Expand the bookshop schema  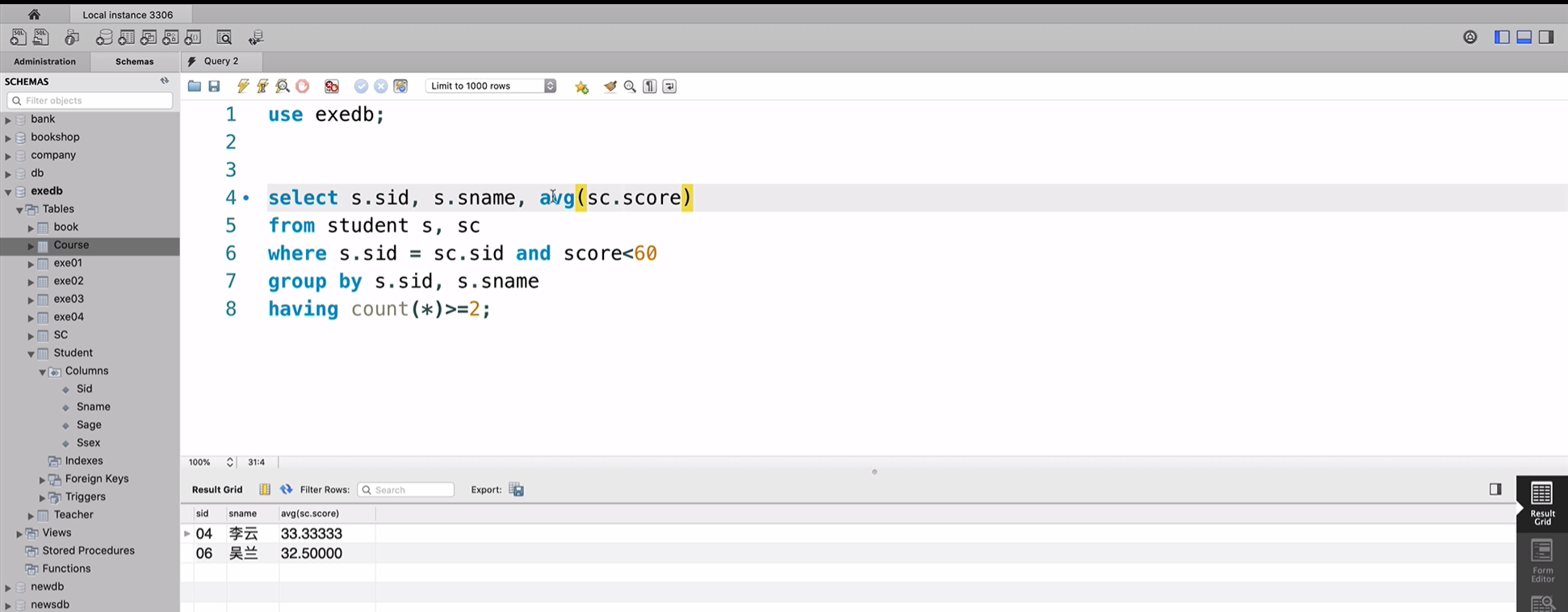pyautogui.click(x=8, y=138)
